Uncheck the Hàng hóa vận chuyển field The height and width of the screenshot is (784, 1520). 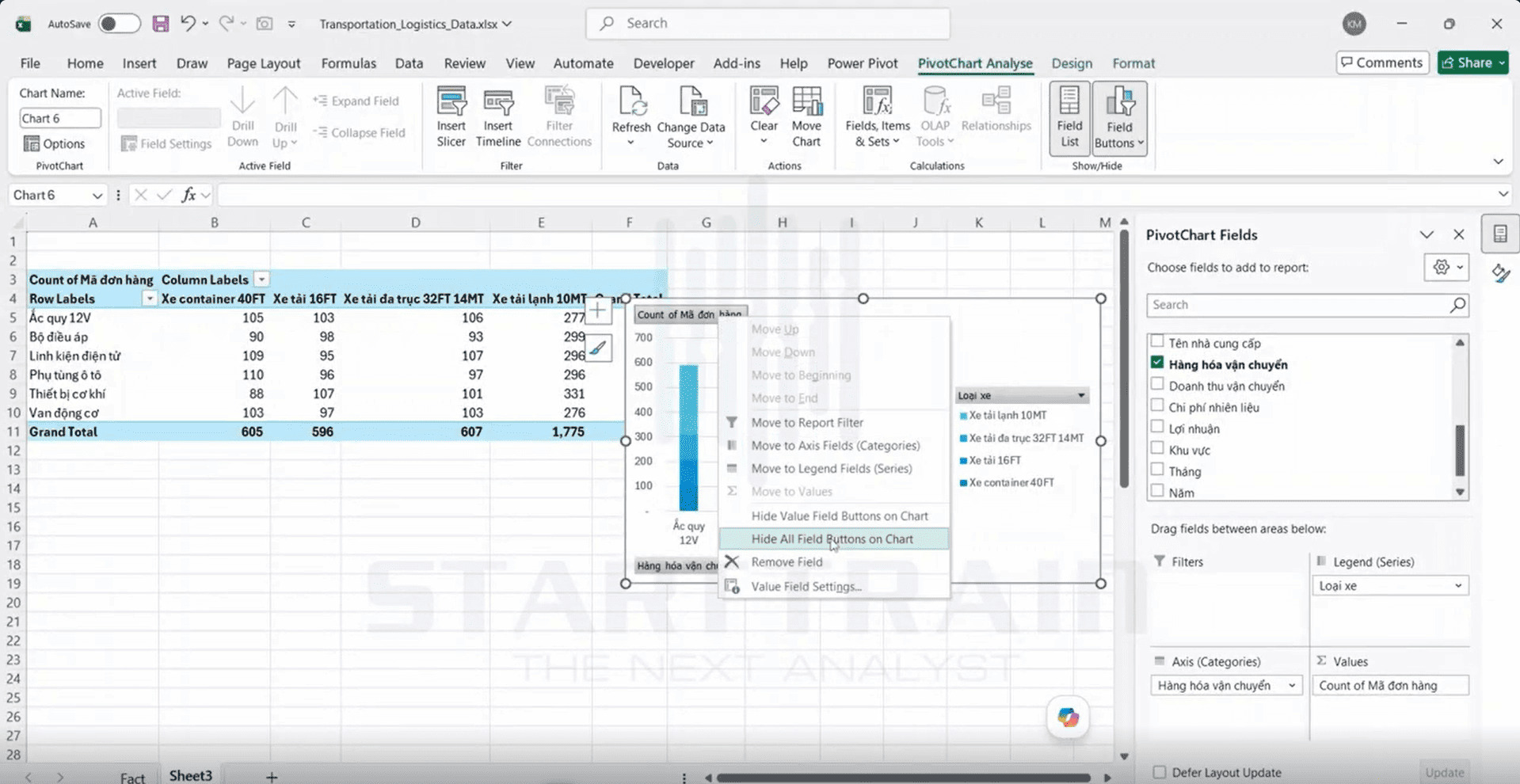coord(1157,363)
